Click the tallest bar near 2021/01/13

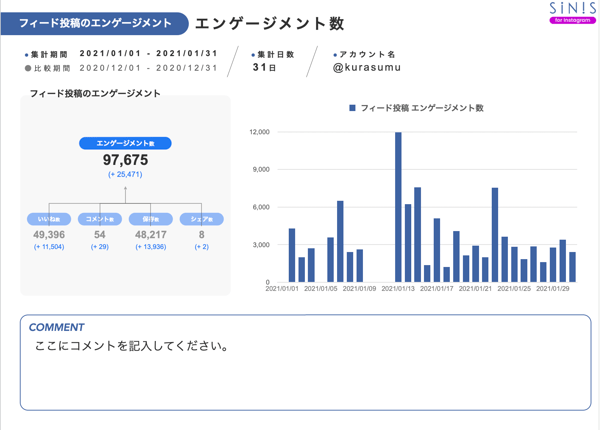tap(398, 207)
